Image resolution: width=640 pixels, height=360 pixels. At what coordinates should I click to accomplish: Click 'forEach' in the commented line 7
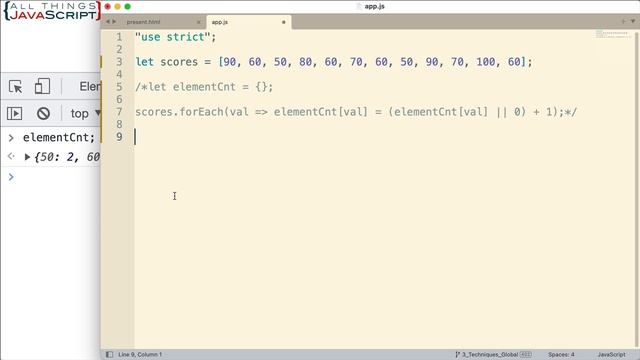point(201,112)
